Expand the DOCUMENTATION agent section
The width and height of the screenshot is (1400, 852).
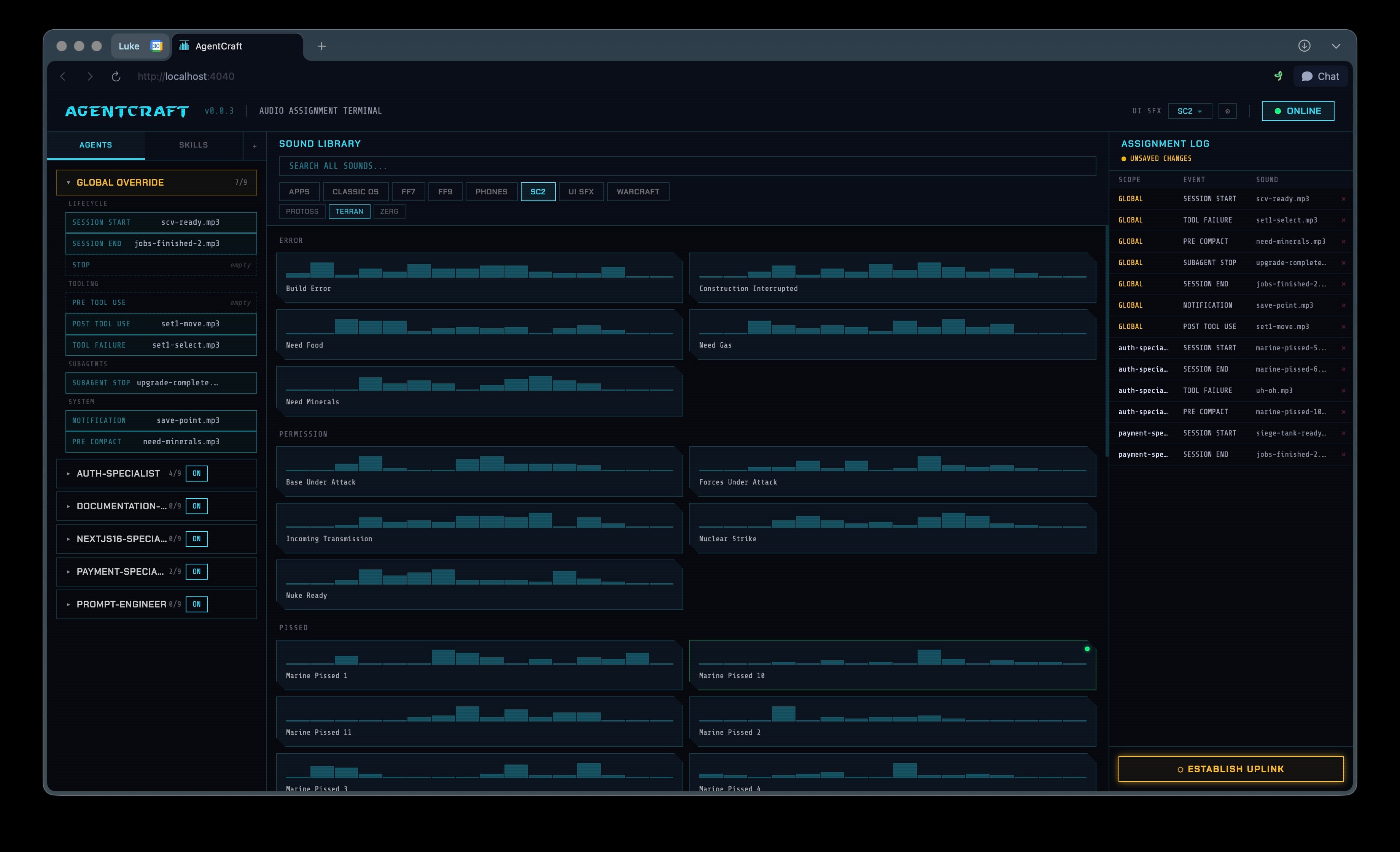tap(68, 506)
